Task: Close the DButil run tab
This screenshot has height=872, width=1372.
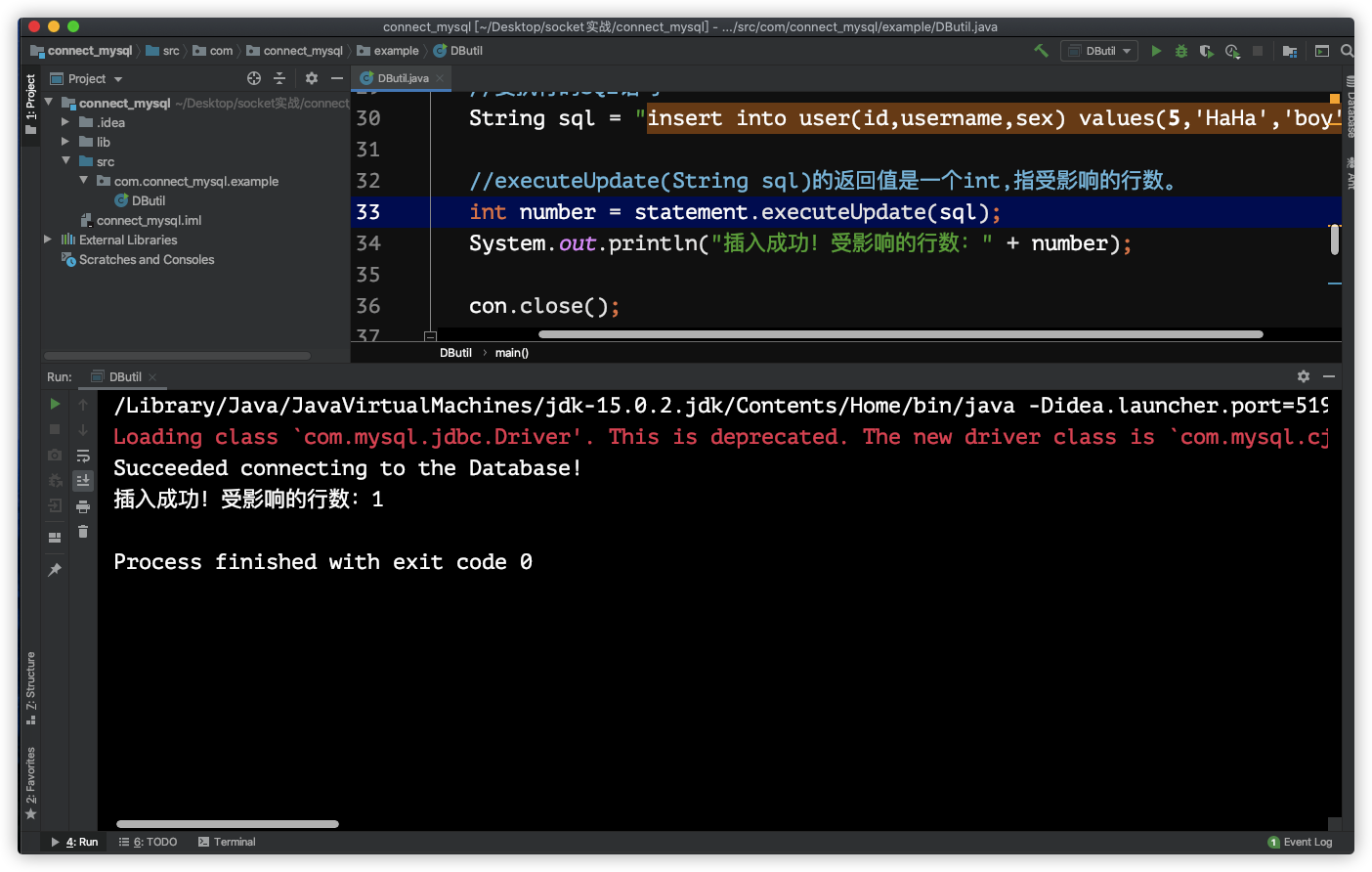Action: pos(152,377)
